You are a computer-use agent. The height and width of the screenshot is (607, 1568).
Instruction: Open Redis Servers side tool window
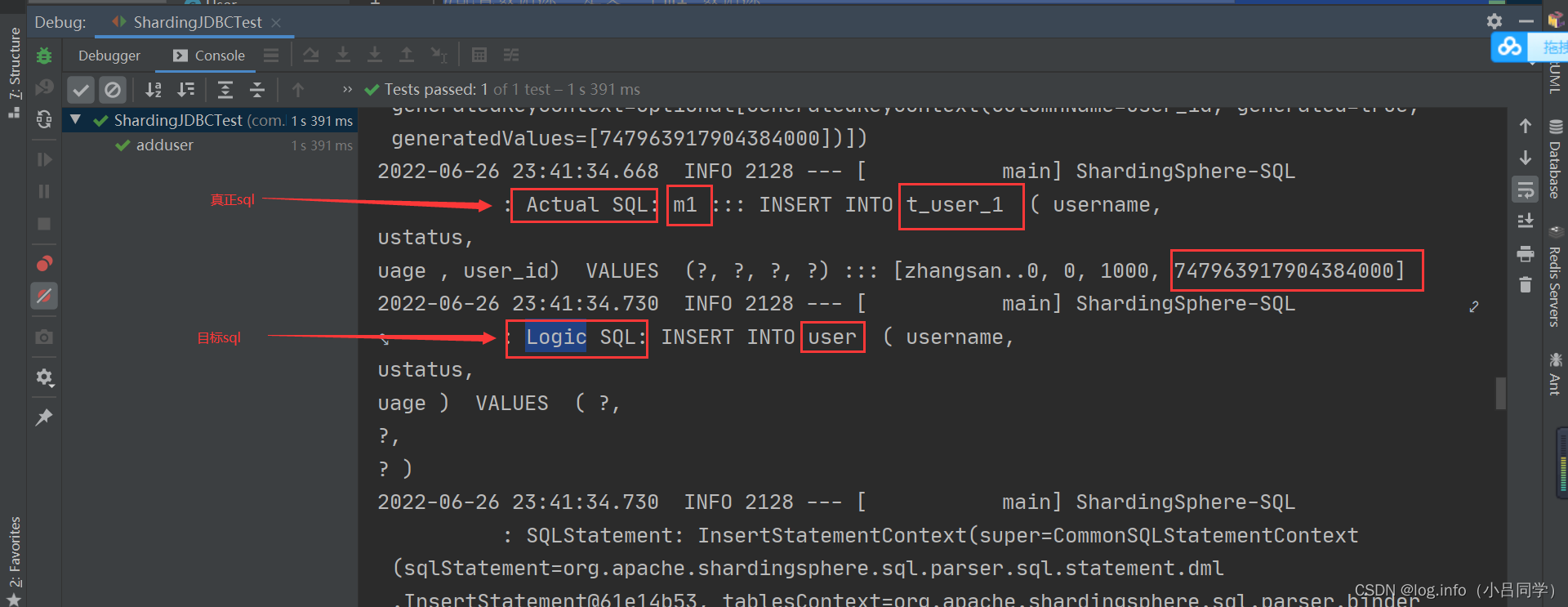point(1555,278)
